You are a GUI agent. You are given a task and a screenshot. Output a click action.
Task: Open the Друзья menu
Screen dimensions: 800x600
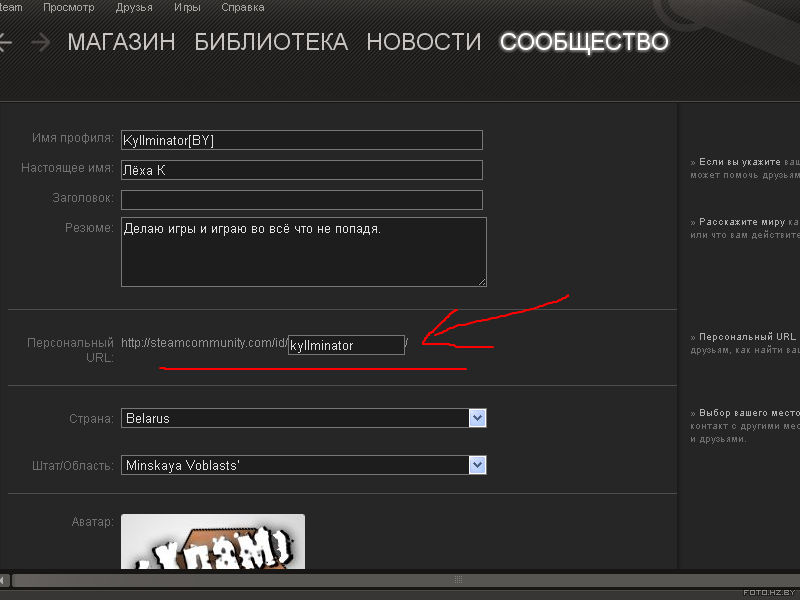pos(134,7)
